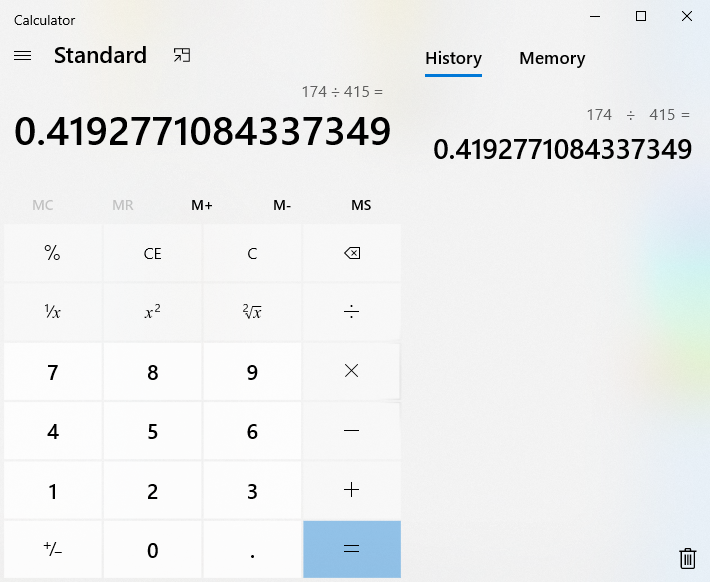Click the main display result 0.4192771084337349
This screenshot has width=710, height=582.
pos(202,131)
